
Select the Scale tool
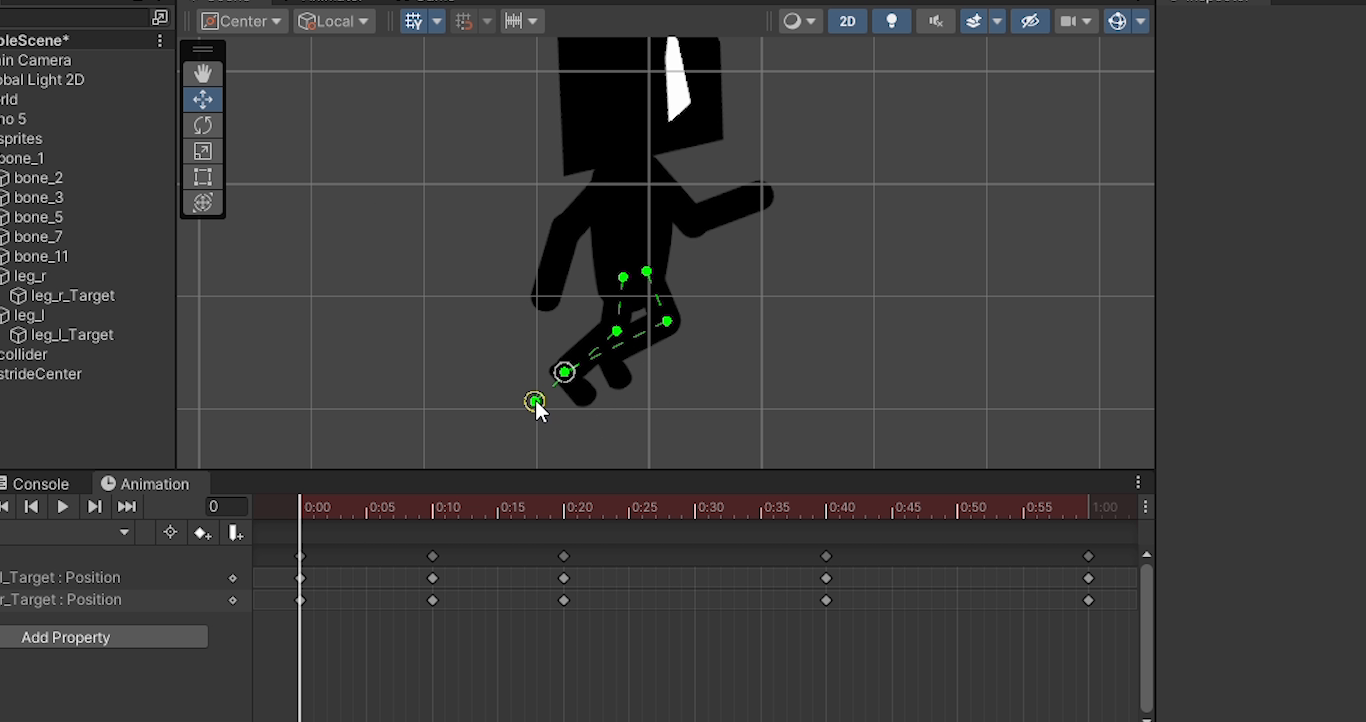tap(203, 151)
